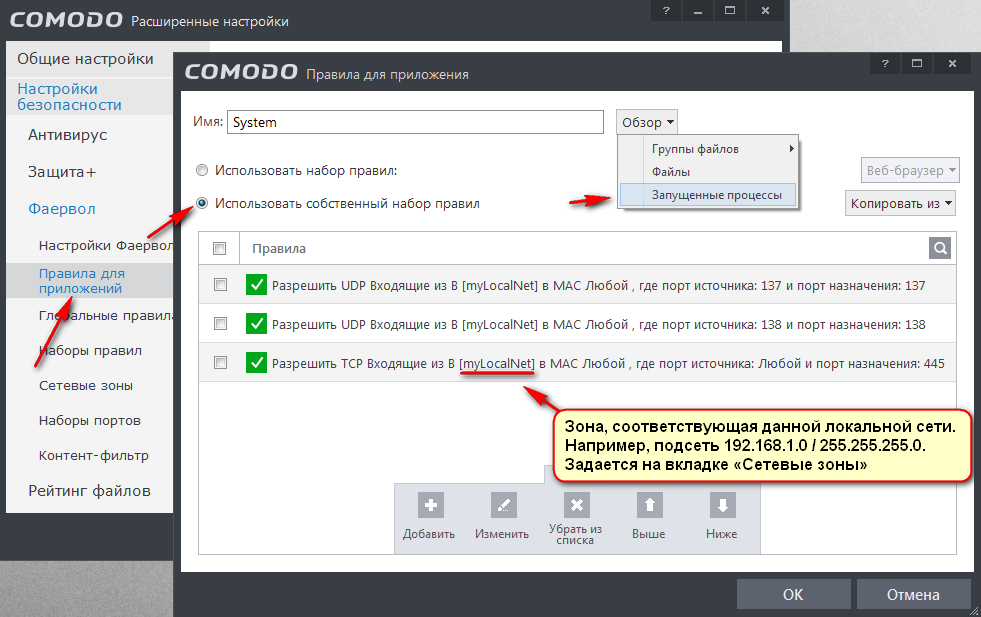Click the Убрать из списка remove icon
The height and width of the screenshot is (617, 981).
pos(577,505)
